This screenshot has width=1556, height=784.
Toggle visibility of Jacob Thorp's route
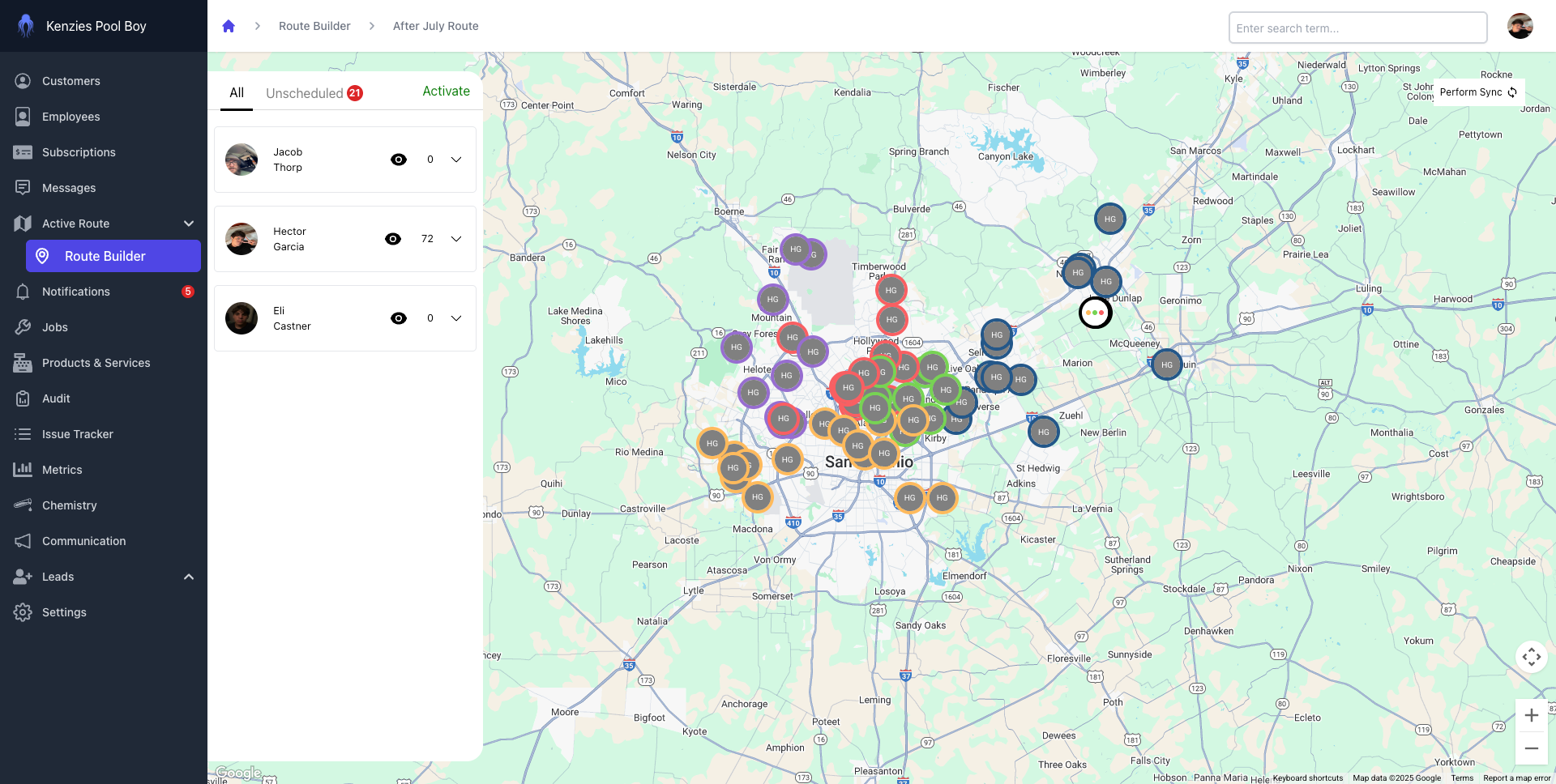click(x=399, y=160)
